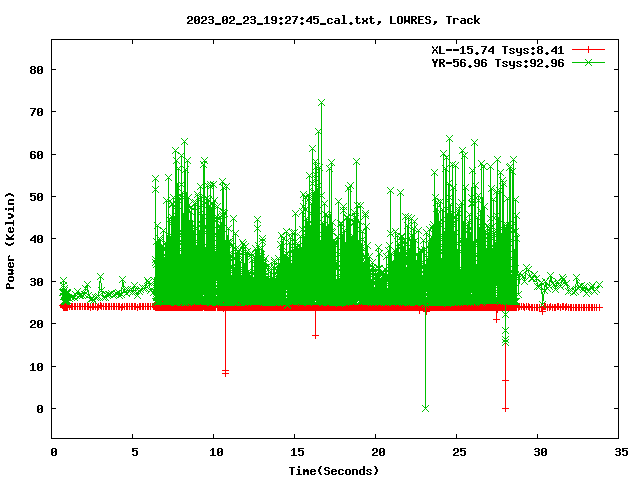Click the red data point at zero Kelvin
640x480 pixels.
pyautogui.click(x=505, y=409)
